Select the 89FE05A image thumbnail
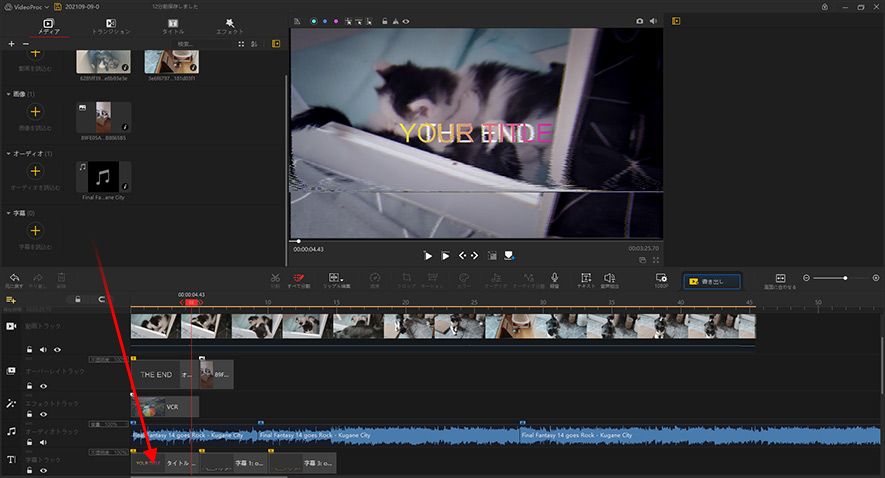885x478 pixels. [x=103, y=117]
